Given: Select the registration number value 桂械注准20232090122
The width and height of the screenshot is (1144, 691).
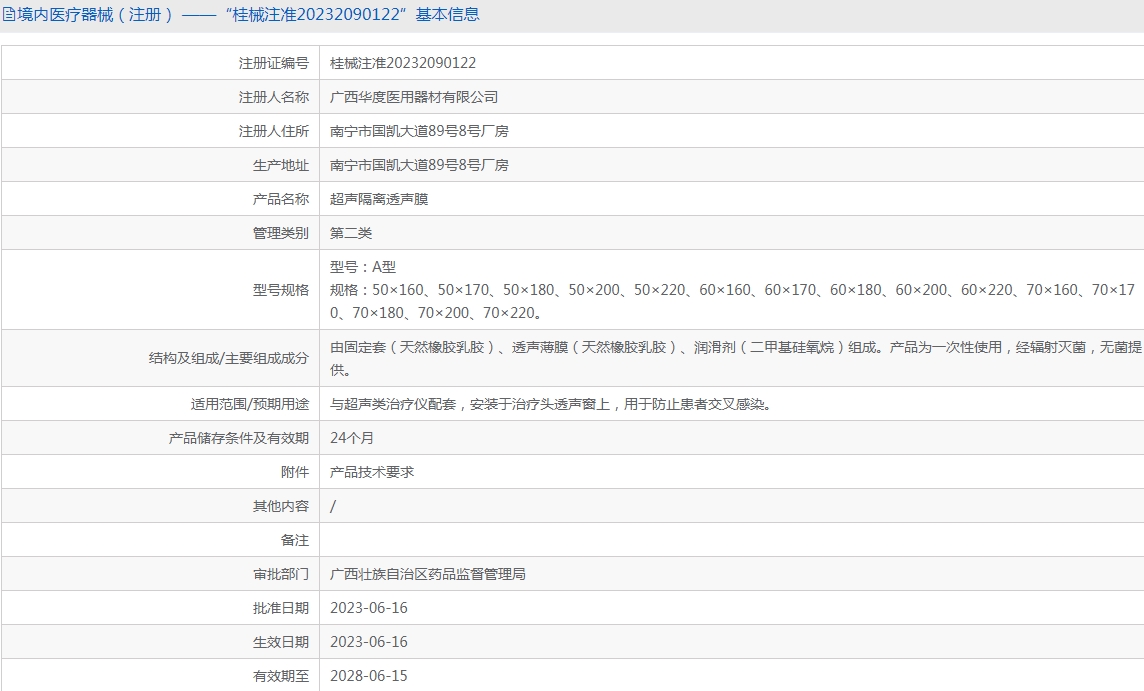Looking at the screenshot, I should (403, 63).
